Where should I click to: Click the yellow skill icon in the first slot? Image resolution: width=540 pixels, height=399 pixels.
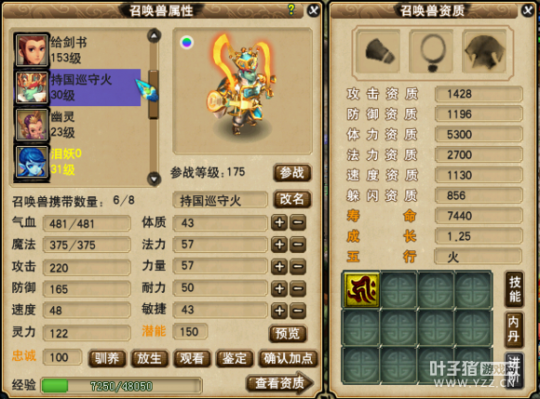(x=362, y=289)
